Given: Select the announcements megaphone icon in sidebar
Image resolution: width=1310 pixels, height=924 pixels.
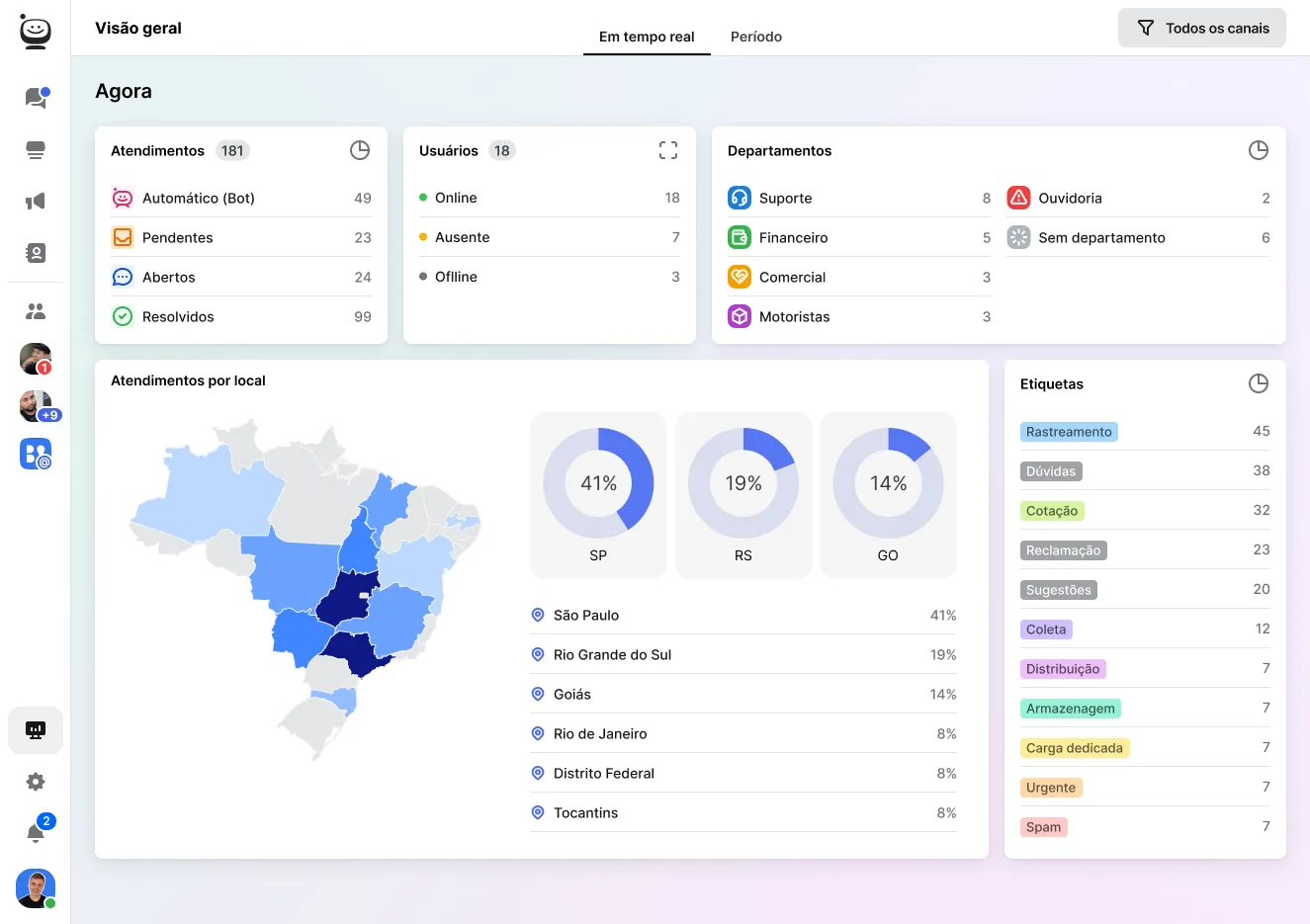Looking at the screenshot, I should click(36, 201).
